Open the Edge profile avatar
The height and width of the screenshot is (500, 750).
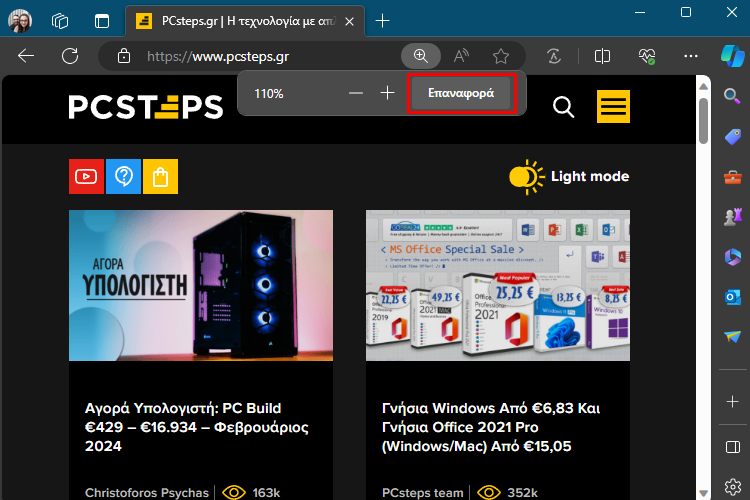[x=20, y=21]
